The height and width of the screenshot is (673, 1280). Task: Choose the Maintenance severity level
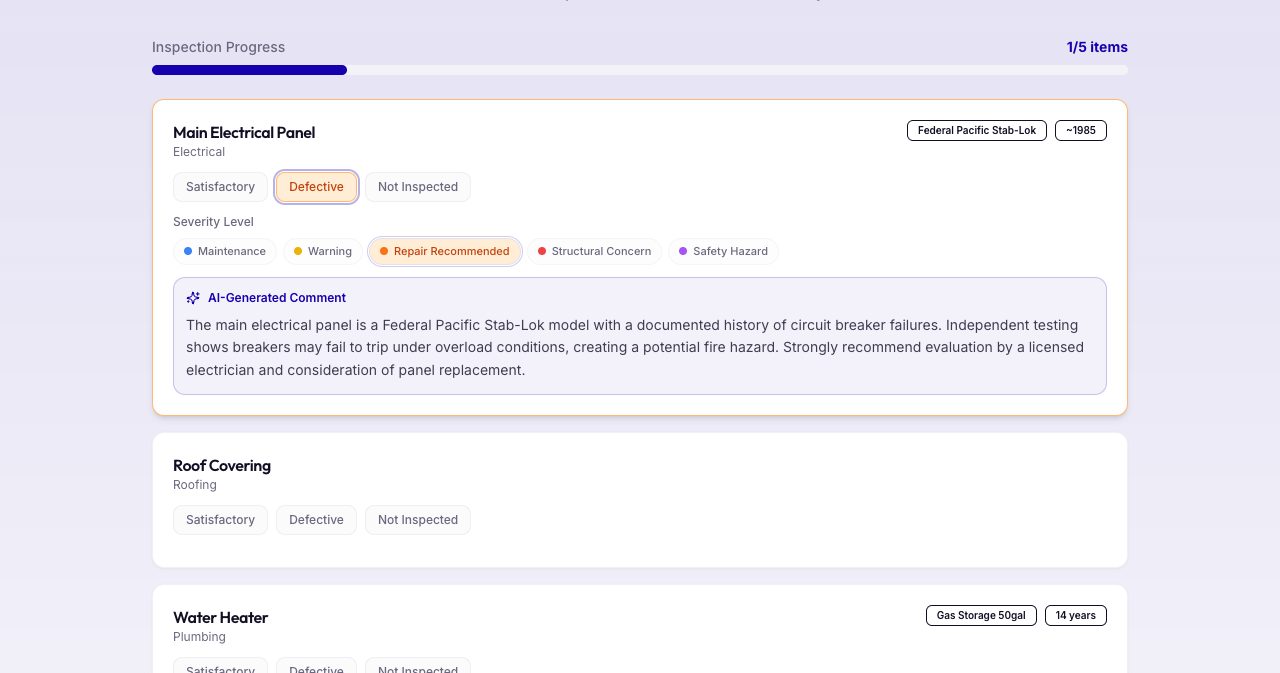(225, 251)
